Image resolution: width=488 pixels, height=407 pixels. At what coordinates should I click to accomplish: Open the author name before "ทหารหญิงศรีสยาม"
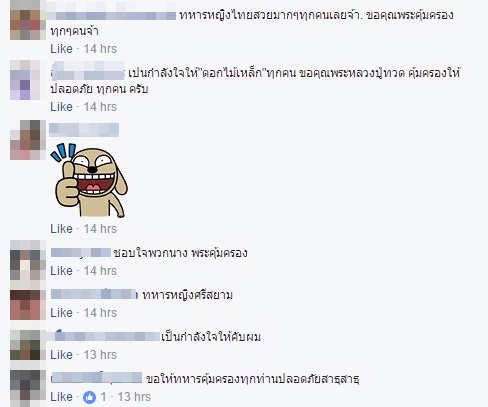pyautogui.click(x=94, y=294)
